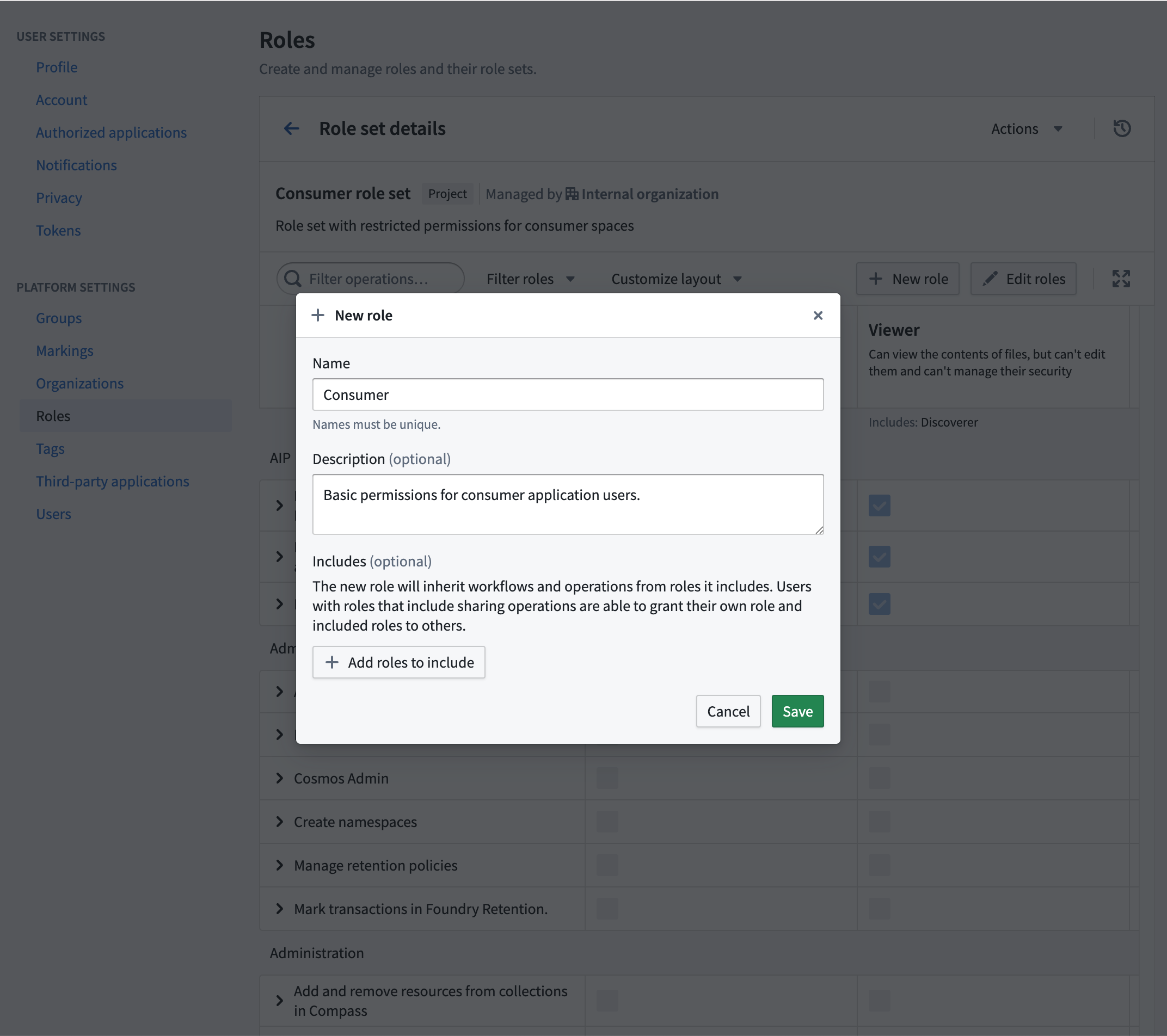Screen dimensions: 1167x1036
Task: Toggle Viewer checkbox in Mark transactions row
Action: pyautogui.click(x=879, y=908)
